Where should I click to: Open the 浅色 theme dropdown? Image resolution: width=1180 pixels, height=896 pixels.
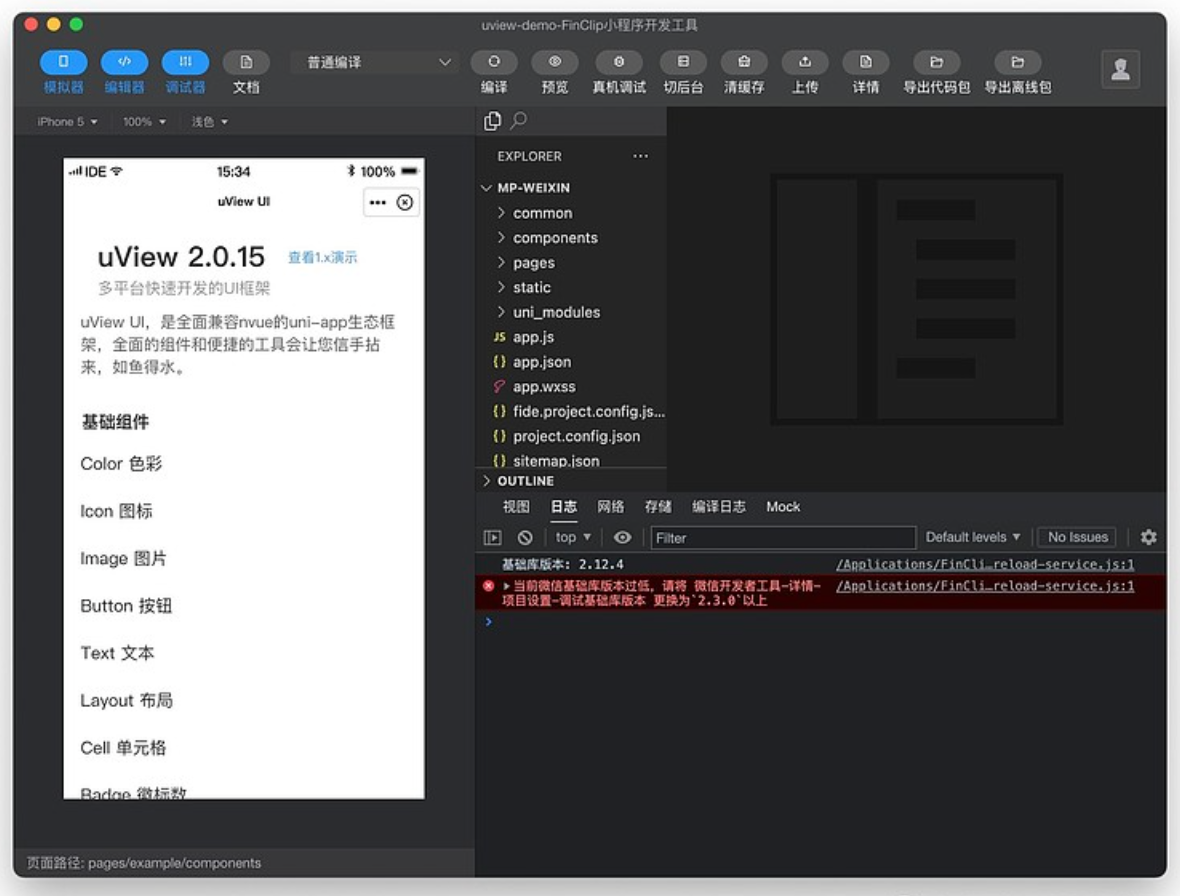coord(209,121)
